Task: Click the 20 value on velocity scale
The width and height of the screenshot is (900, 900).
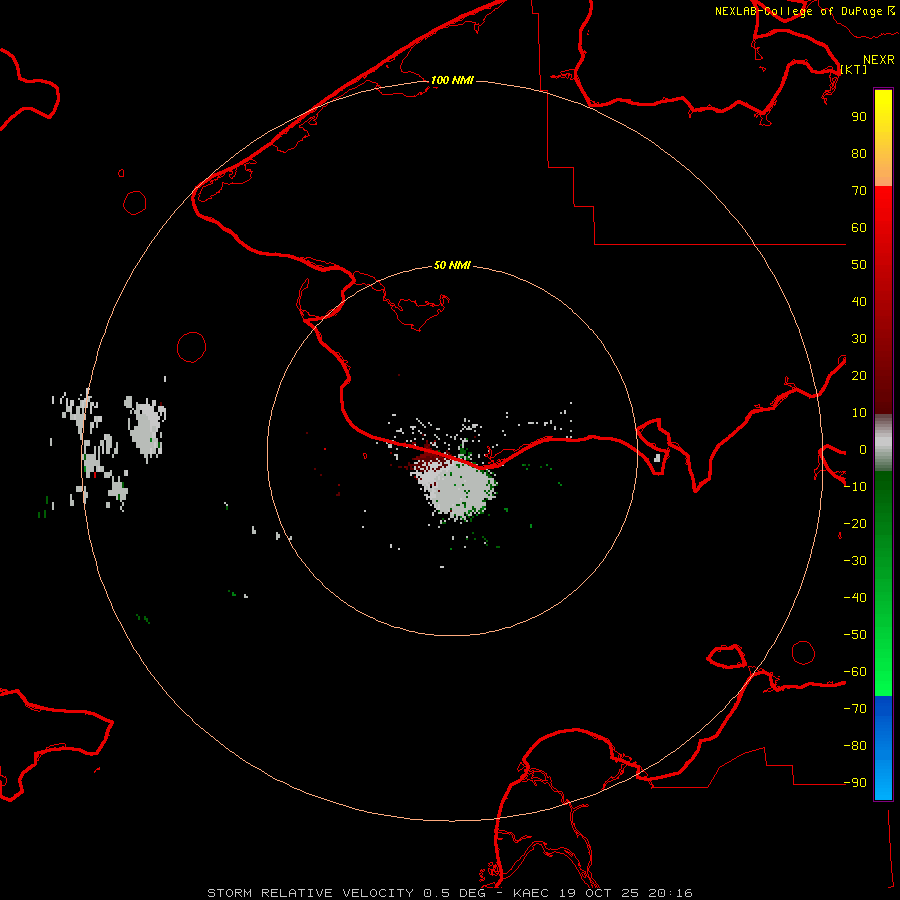Action: 859,375
